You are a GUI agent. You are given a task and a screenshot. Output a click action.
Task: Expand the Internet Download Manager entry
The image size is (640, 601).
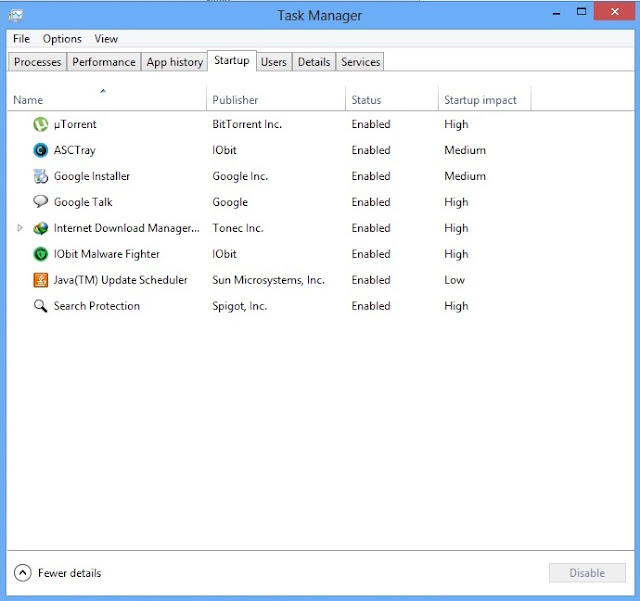point(20,228)
